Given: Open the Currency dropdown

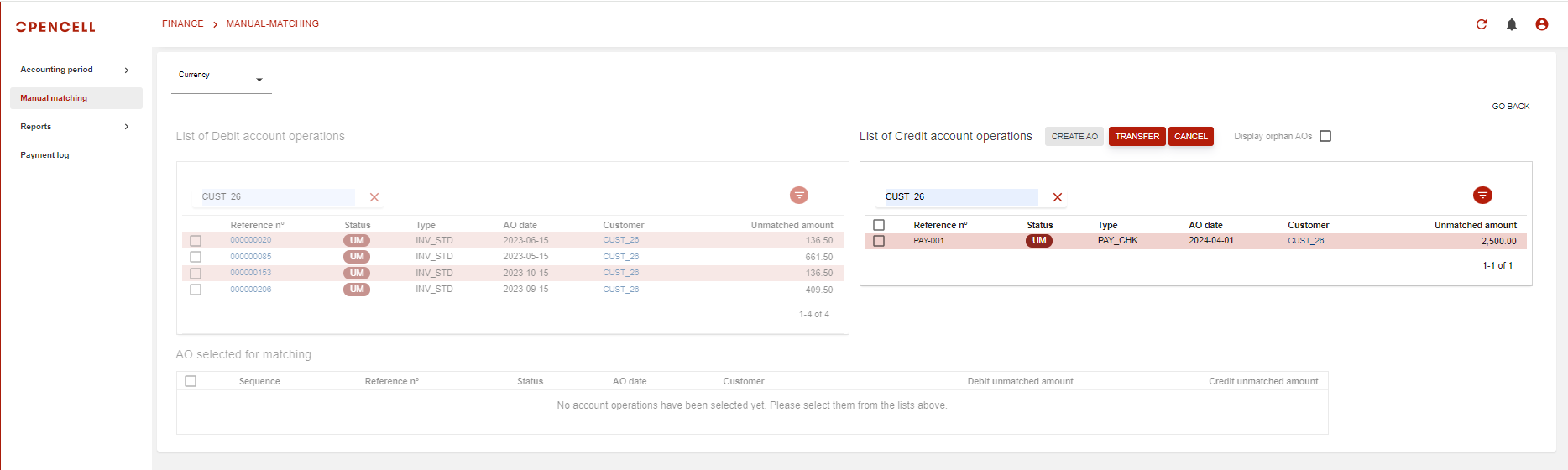Looking at the screenshot, I should [x=222, y=79].
